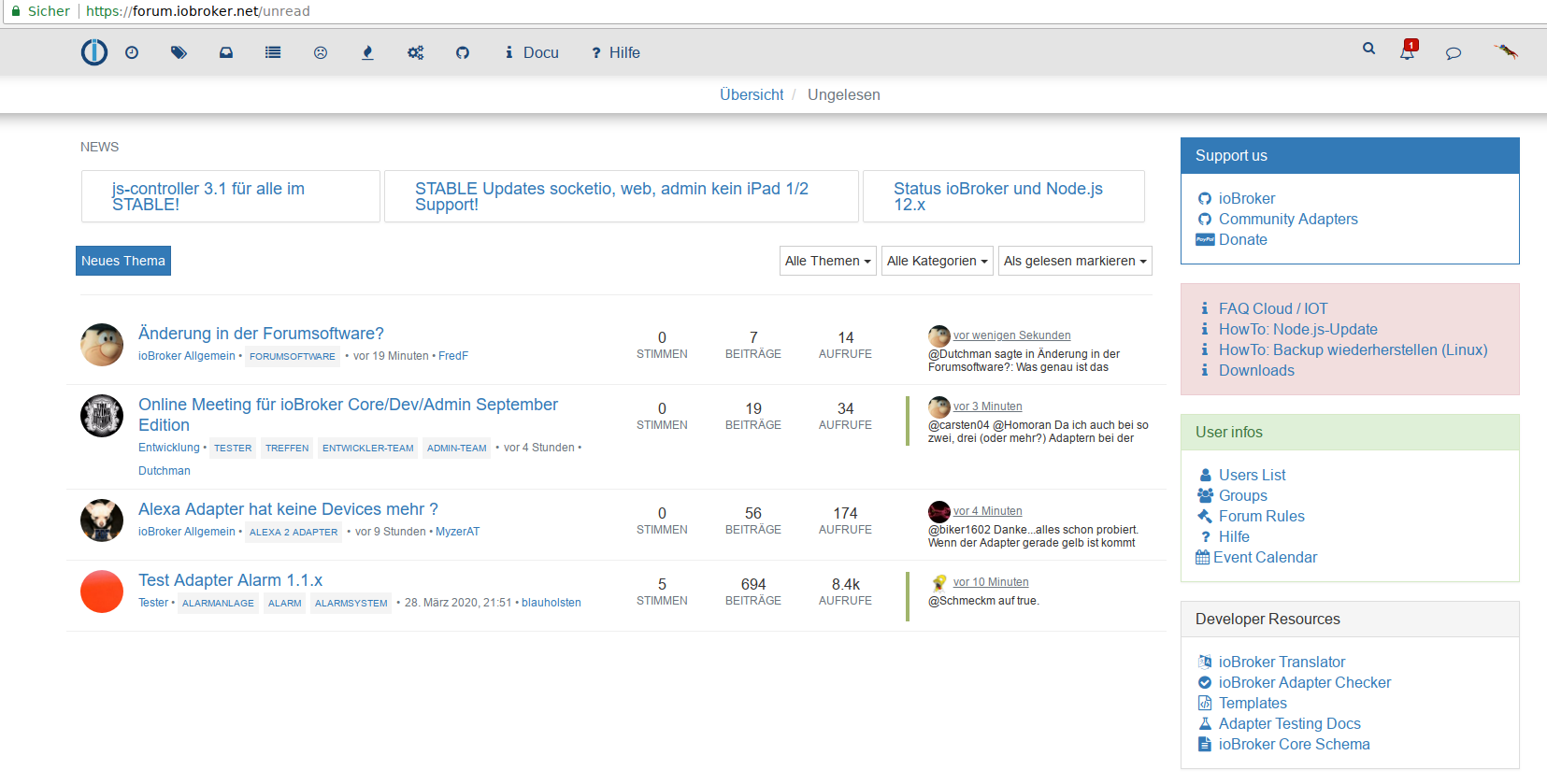The height and width of the screenshot is (784, 1547).
Task: Expand the Alle Themen dropdown
Action: coord(828,261)
